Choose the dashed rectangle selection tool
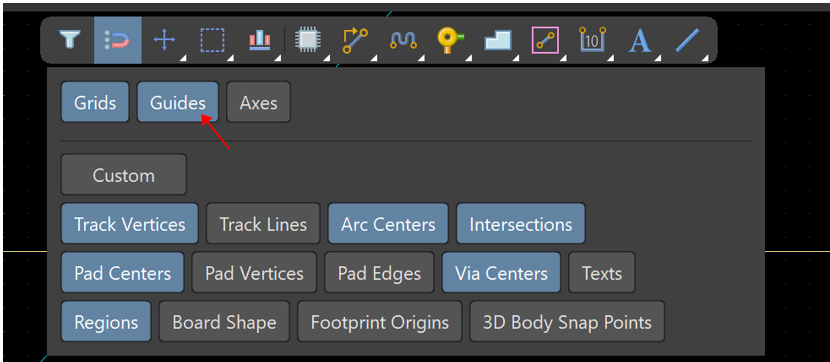The height and width of the screenshot is (362, 830). (x=212, y=40)
